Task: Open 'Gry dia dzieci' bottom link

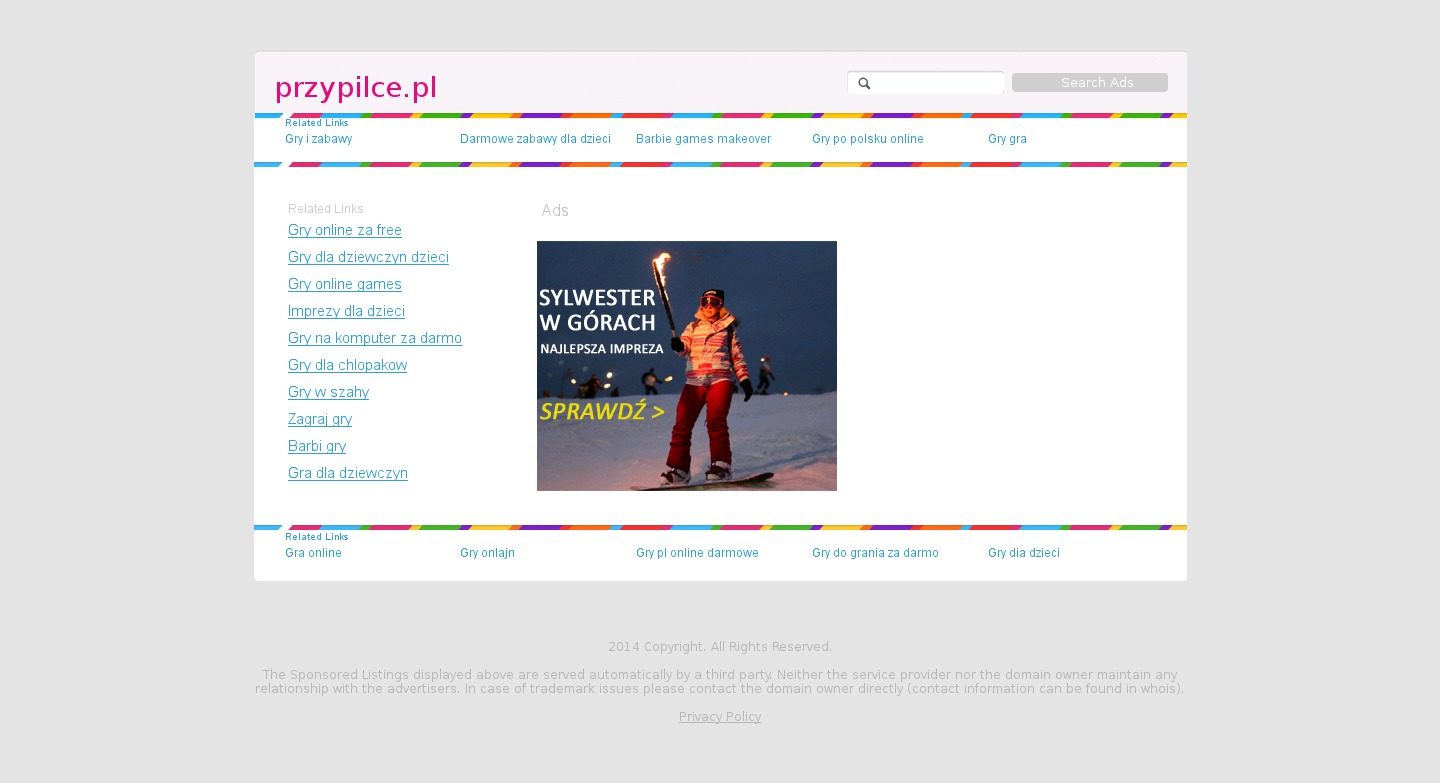Action: pyautogui.click(x=1024, y=553)
